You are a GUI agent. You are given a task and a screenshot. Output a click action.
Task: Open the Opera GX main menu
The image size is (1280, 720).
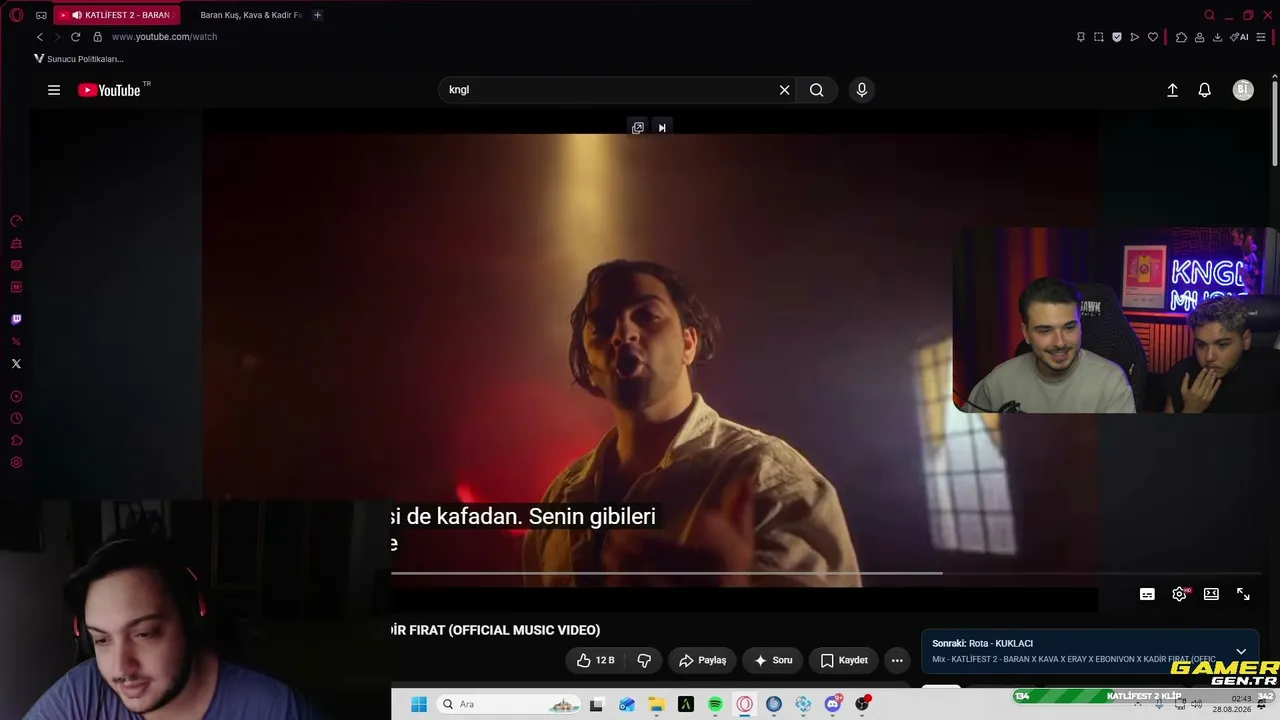click(16, 15)
